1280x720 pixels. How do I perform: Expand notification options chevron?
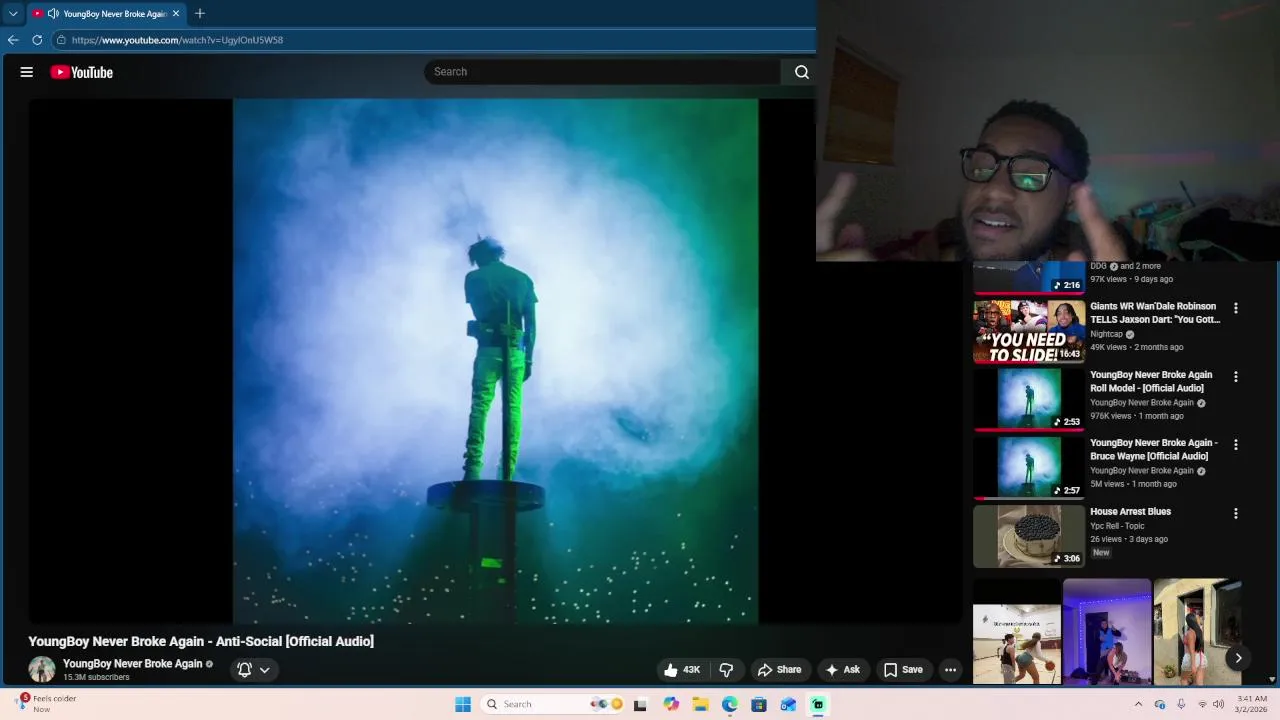265,670
